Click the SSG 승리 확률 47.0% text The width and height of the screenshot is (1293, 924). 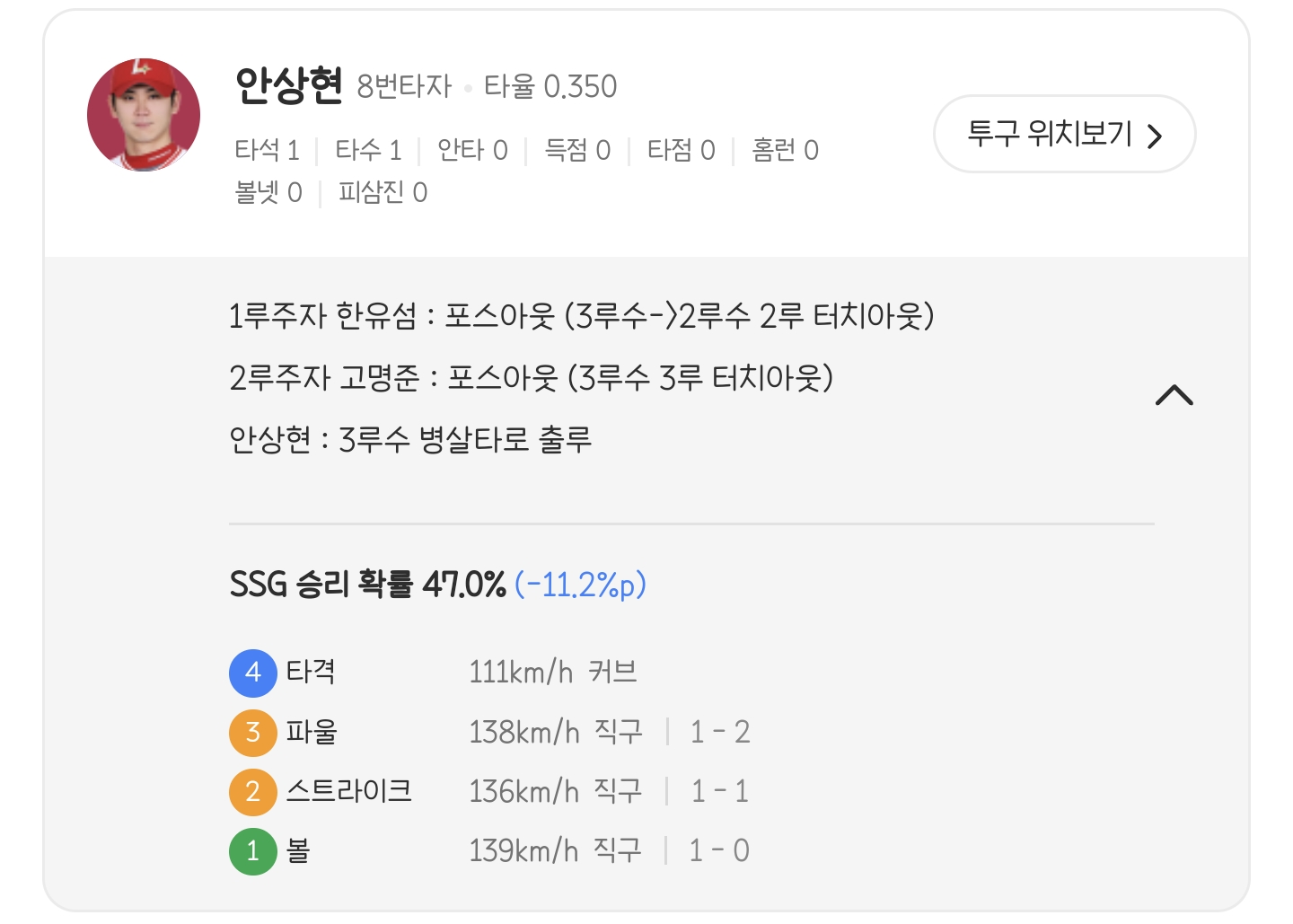point(367,585)
